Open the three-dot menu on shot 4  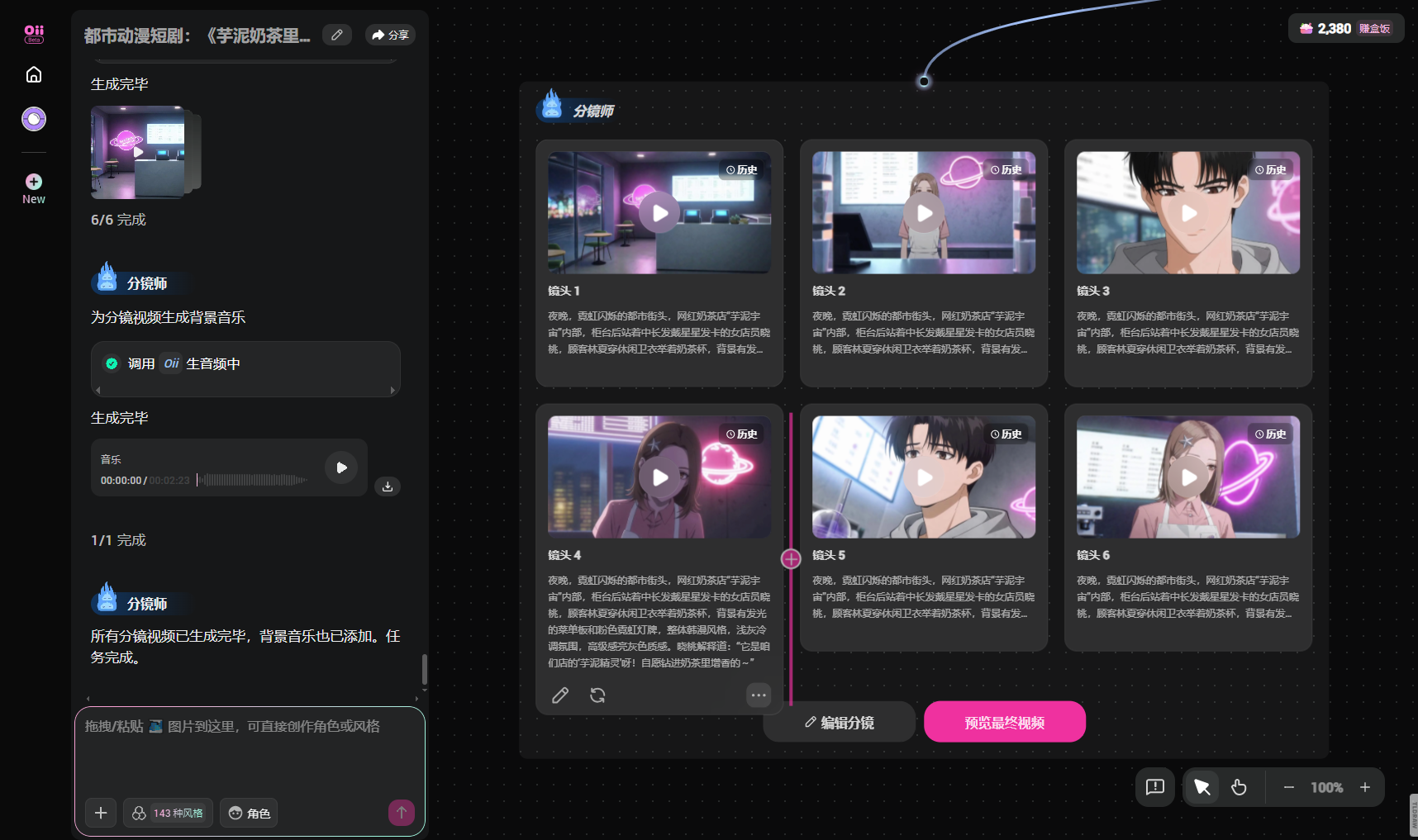click(x=758, y=695)
